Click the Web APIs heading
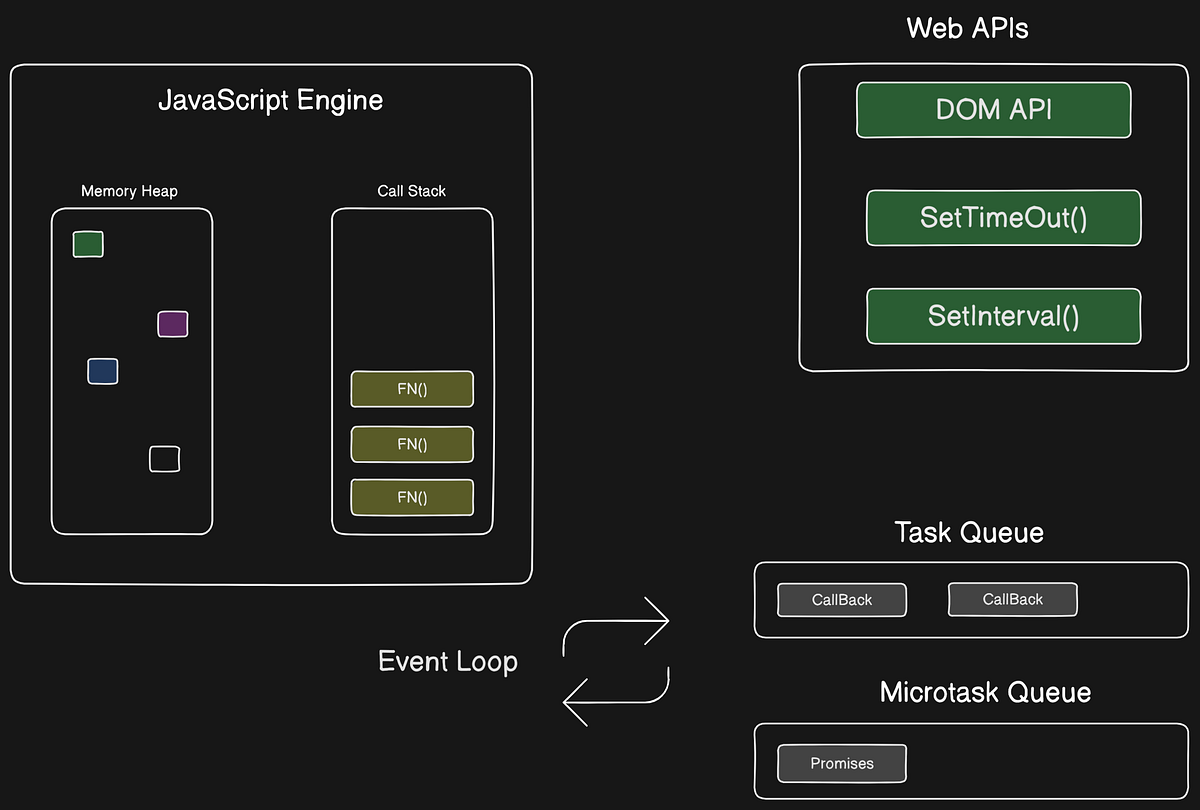 click(x=967, y=28)
